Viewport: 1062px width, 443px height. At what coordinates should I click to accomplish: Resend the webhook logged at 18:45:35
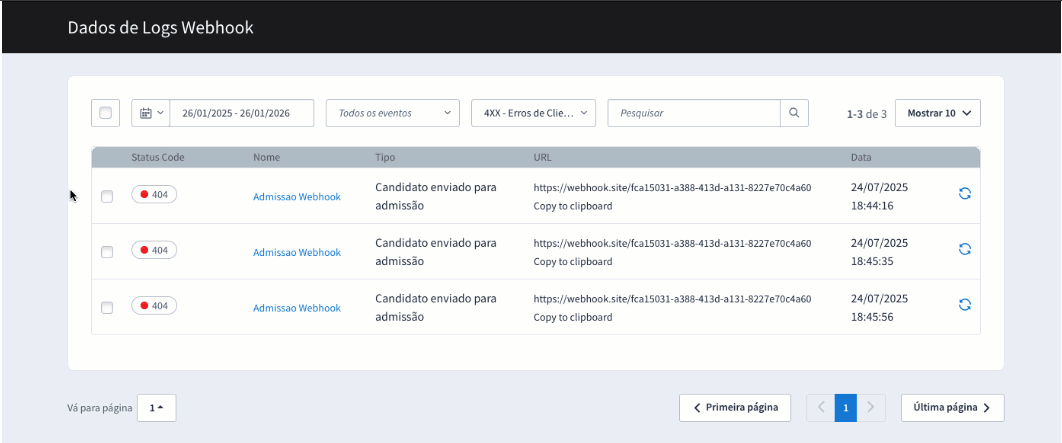[965, 250]
